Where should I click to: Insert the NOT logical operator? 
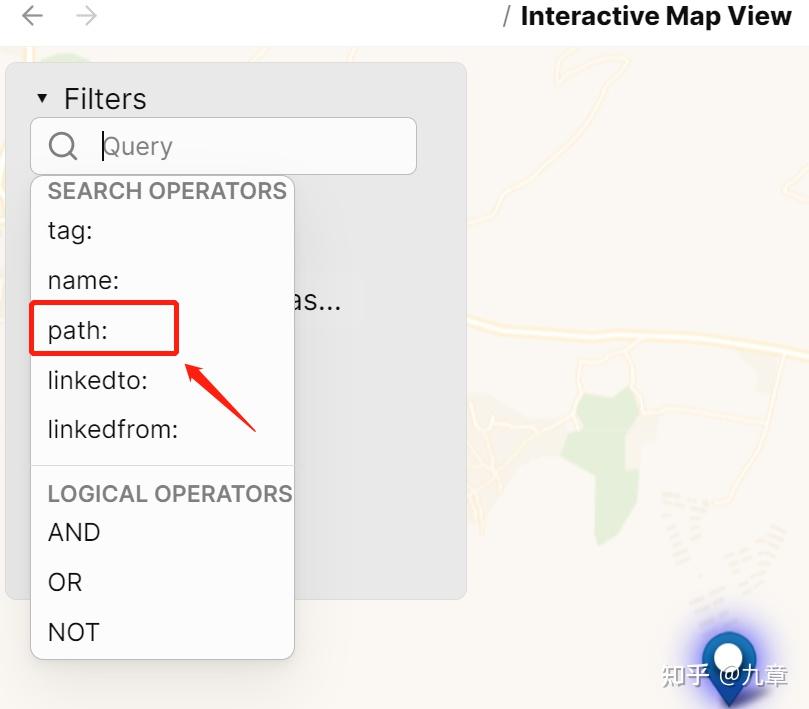(x=74, y=632)
